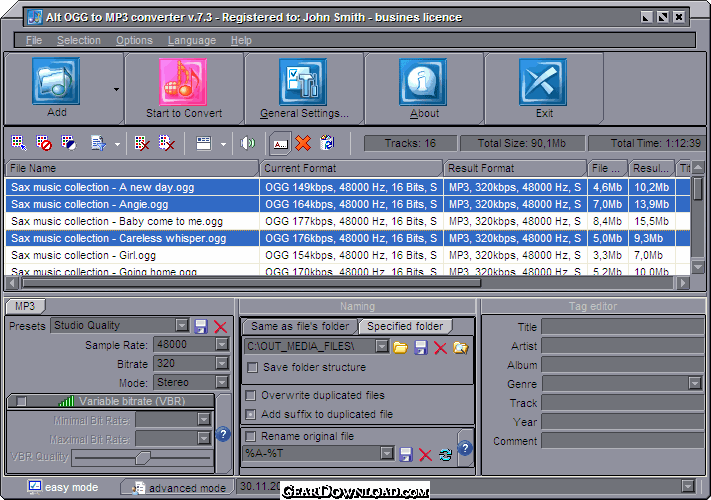The height and width of the screenshot is (500, 711).
Task: Click the list view layout icon
Action: tap(204, 143)
